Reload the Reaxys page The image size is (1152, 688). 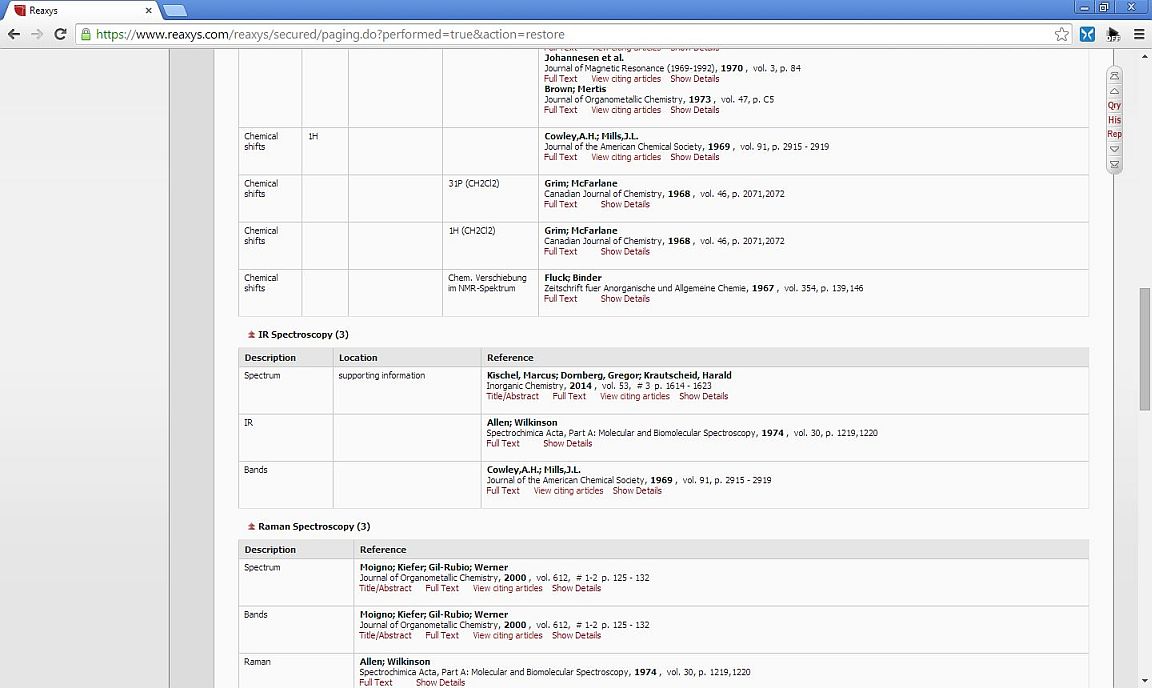coord(60,34)
